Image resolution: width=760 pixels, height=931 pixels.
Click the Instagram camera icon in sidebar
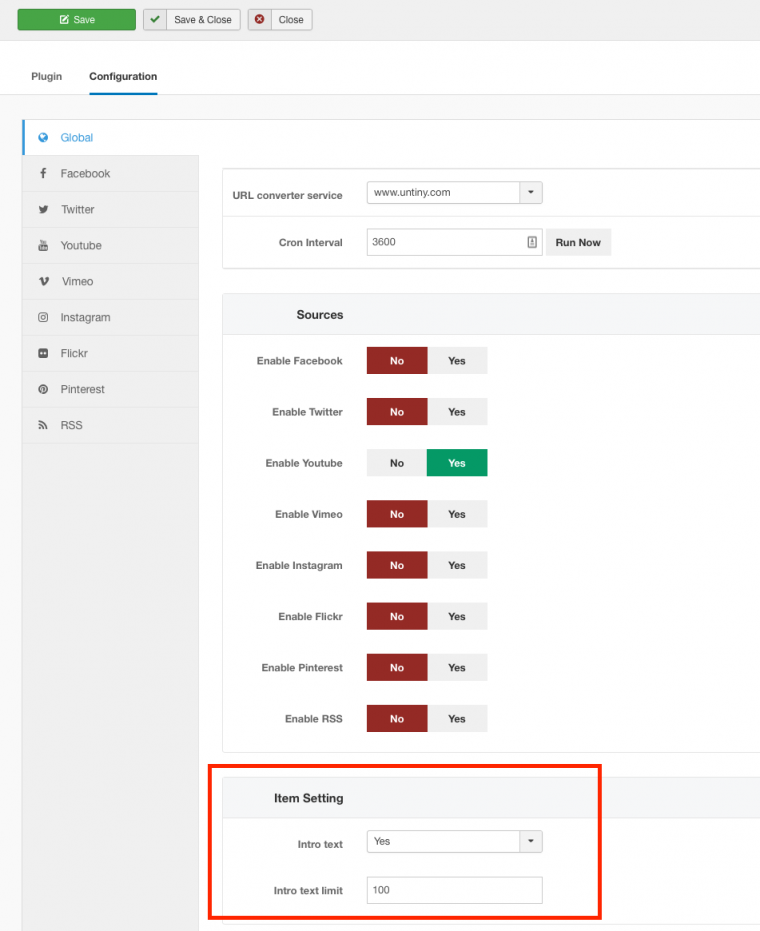(43, 317)
